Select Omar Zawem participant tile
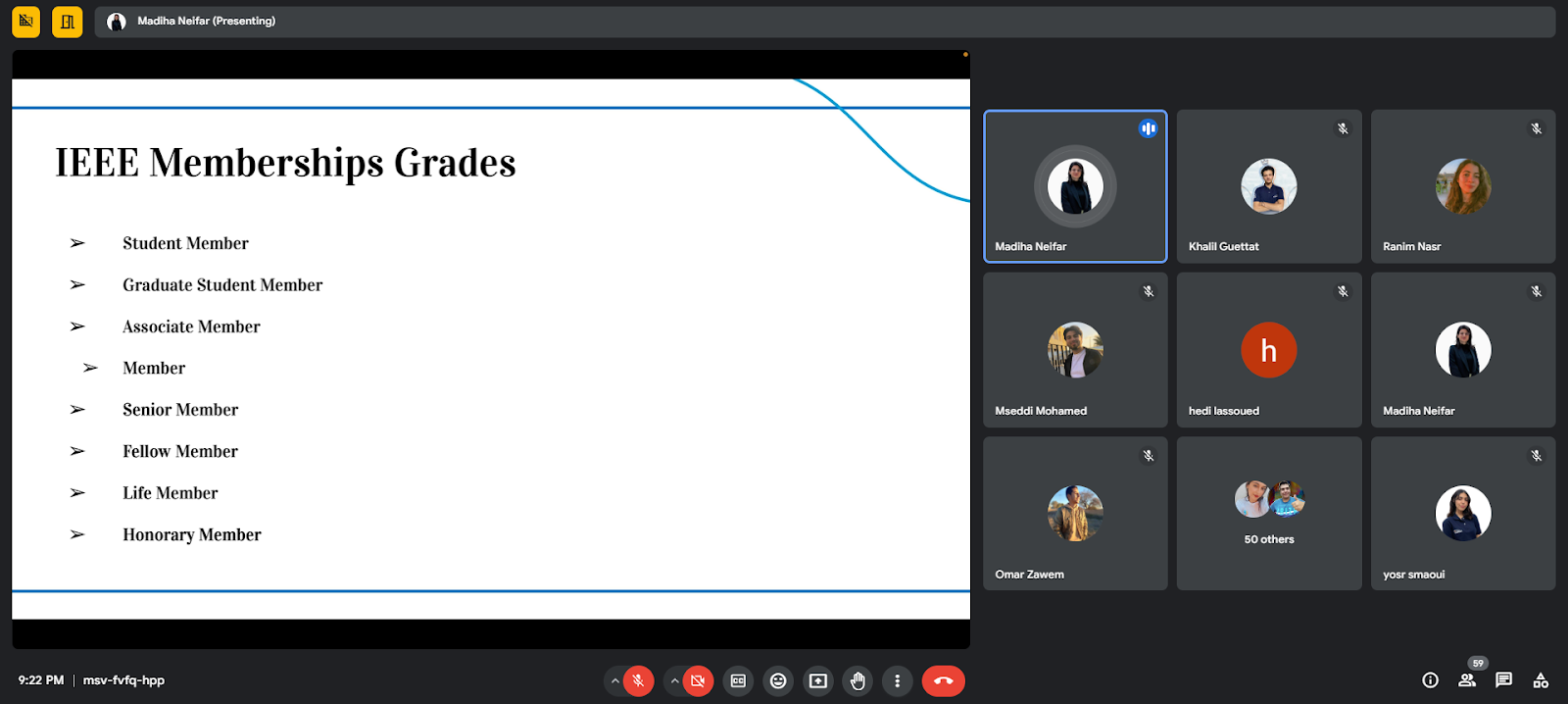 pos(1075,514)
